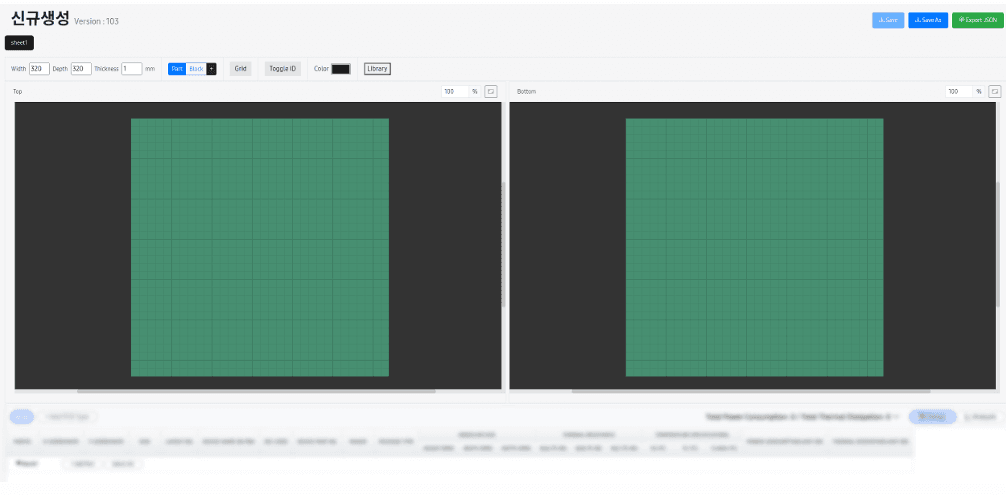The width and height of the screenshot is (1006, 495).
Task: Click Toggle ID to show identifiers
Action: [x=283, y=69]
